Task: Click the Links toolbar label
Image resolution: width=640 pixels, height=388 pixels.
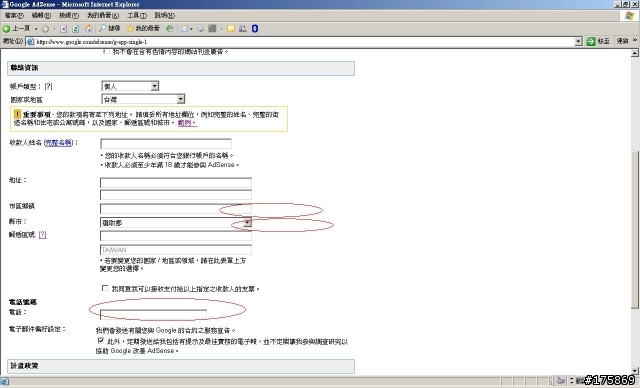Action: (622, 41)
